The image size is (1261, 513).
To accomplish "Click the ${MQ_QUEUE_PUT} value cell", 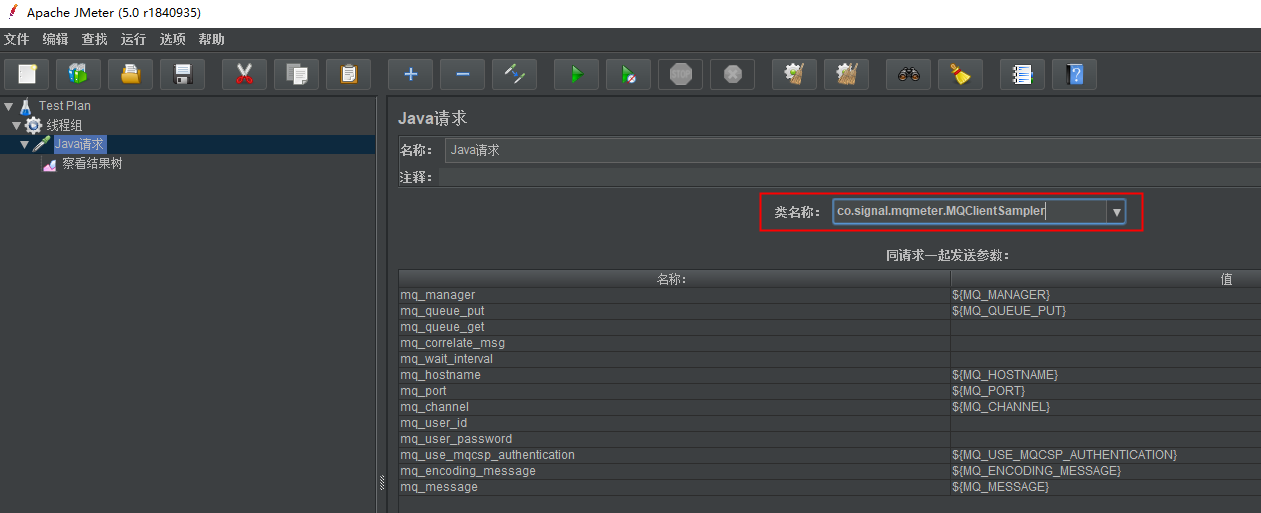I will [x=1105, y=311].
